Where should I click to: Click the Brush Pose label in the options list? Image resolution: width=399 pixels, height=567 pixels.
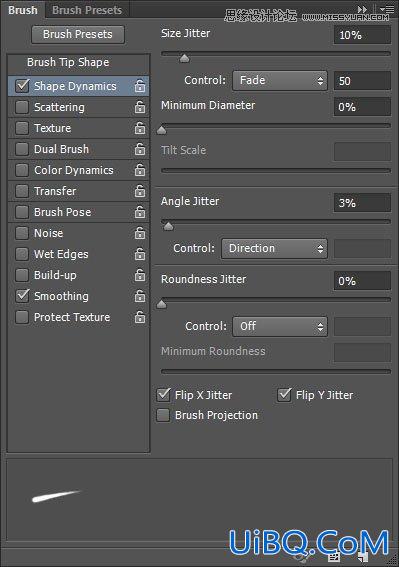63,212
